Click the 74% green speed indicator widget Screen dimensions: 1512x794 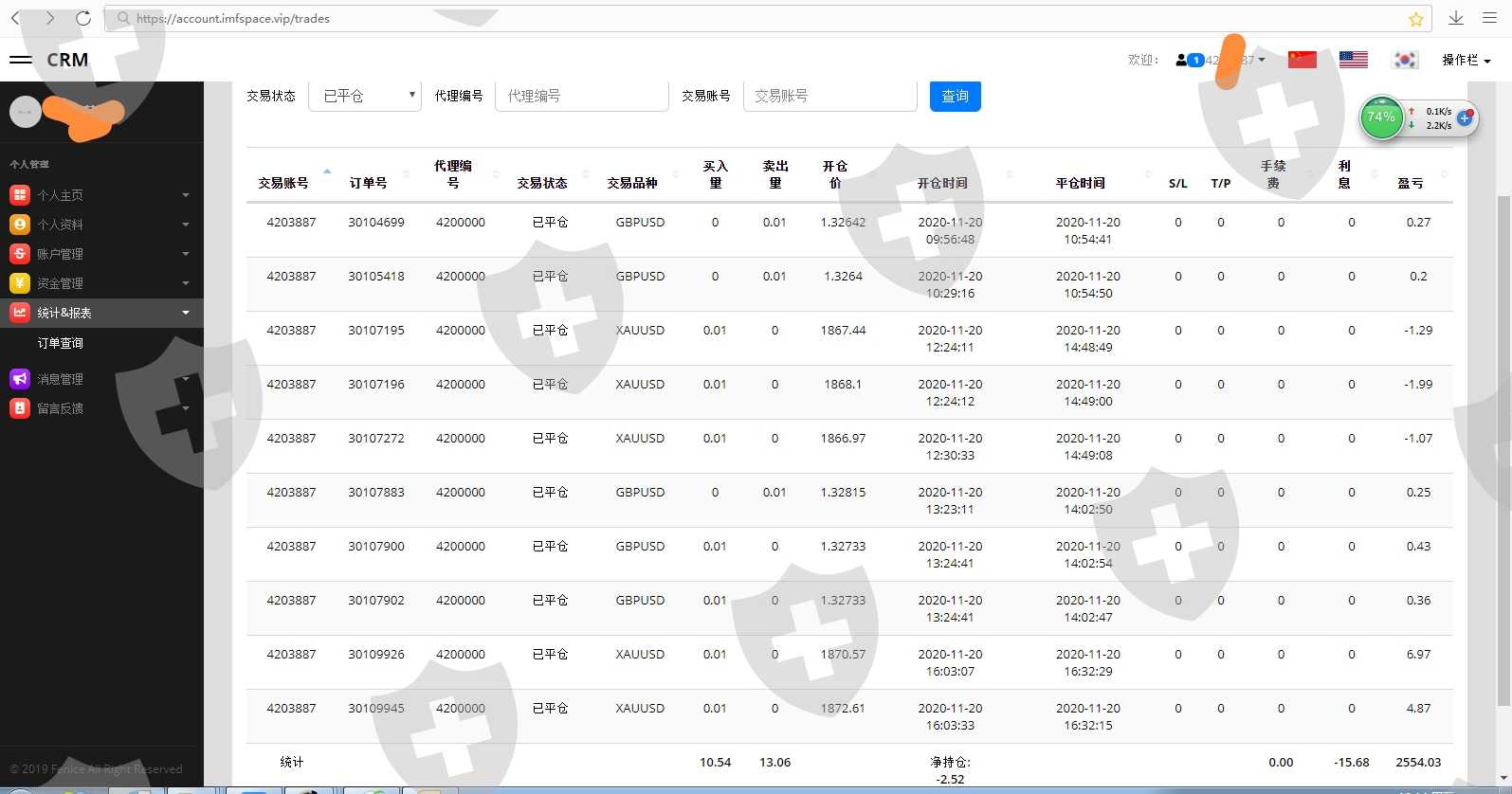tap(1381, 117)
